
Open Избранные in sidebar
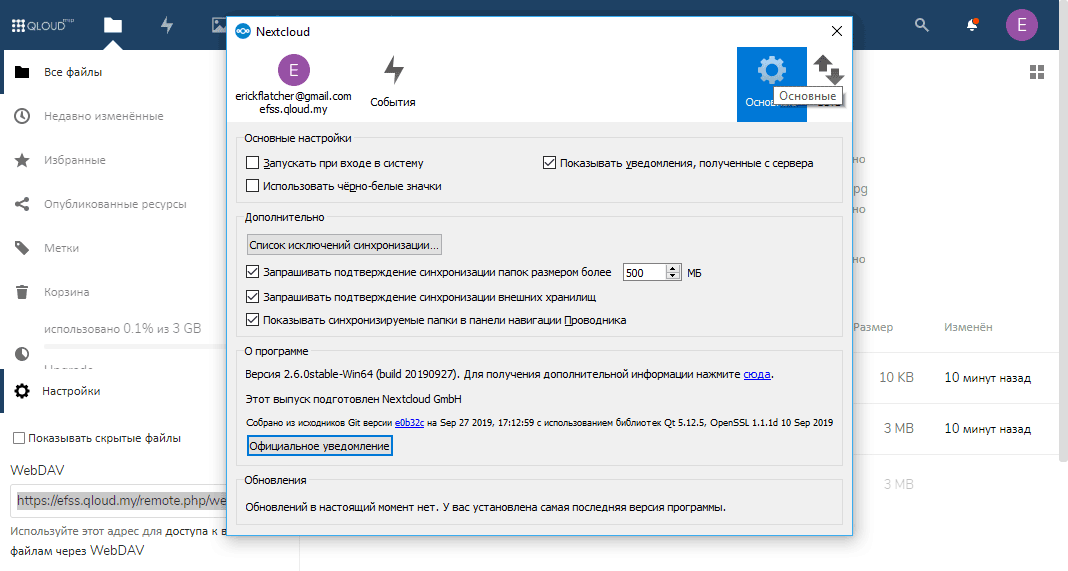pos(75,160)
